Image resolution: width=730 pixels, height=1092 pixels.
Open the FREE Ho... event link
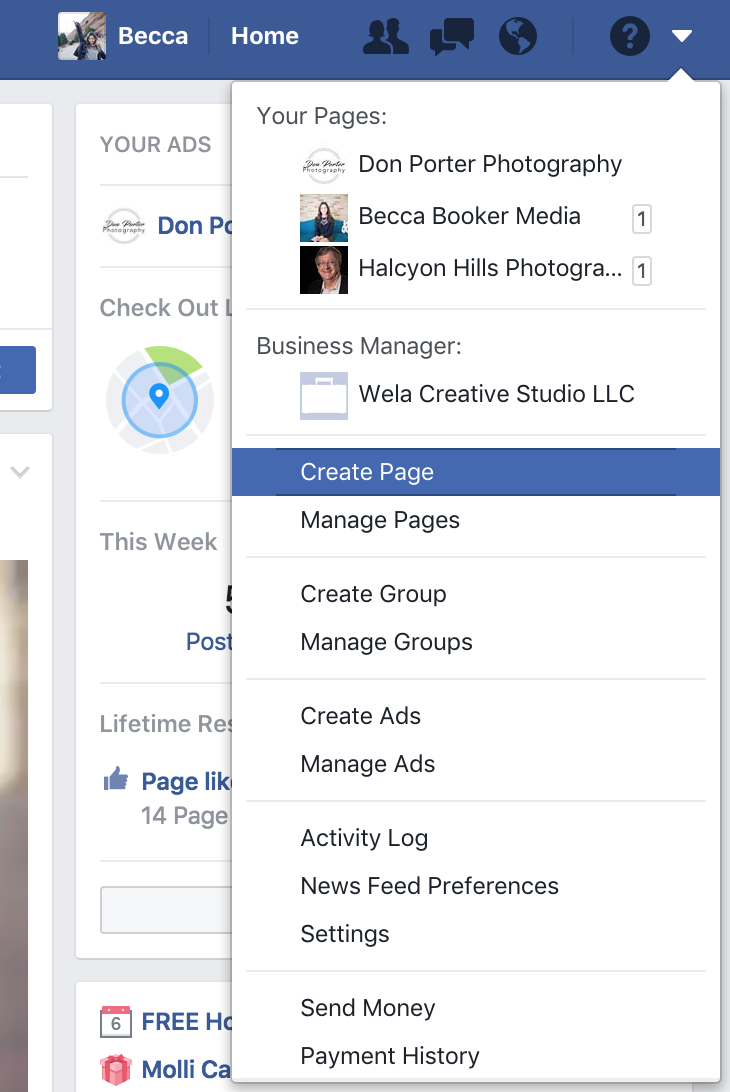pyautogui.click(x=187, y=1022)
